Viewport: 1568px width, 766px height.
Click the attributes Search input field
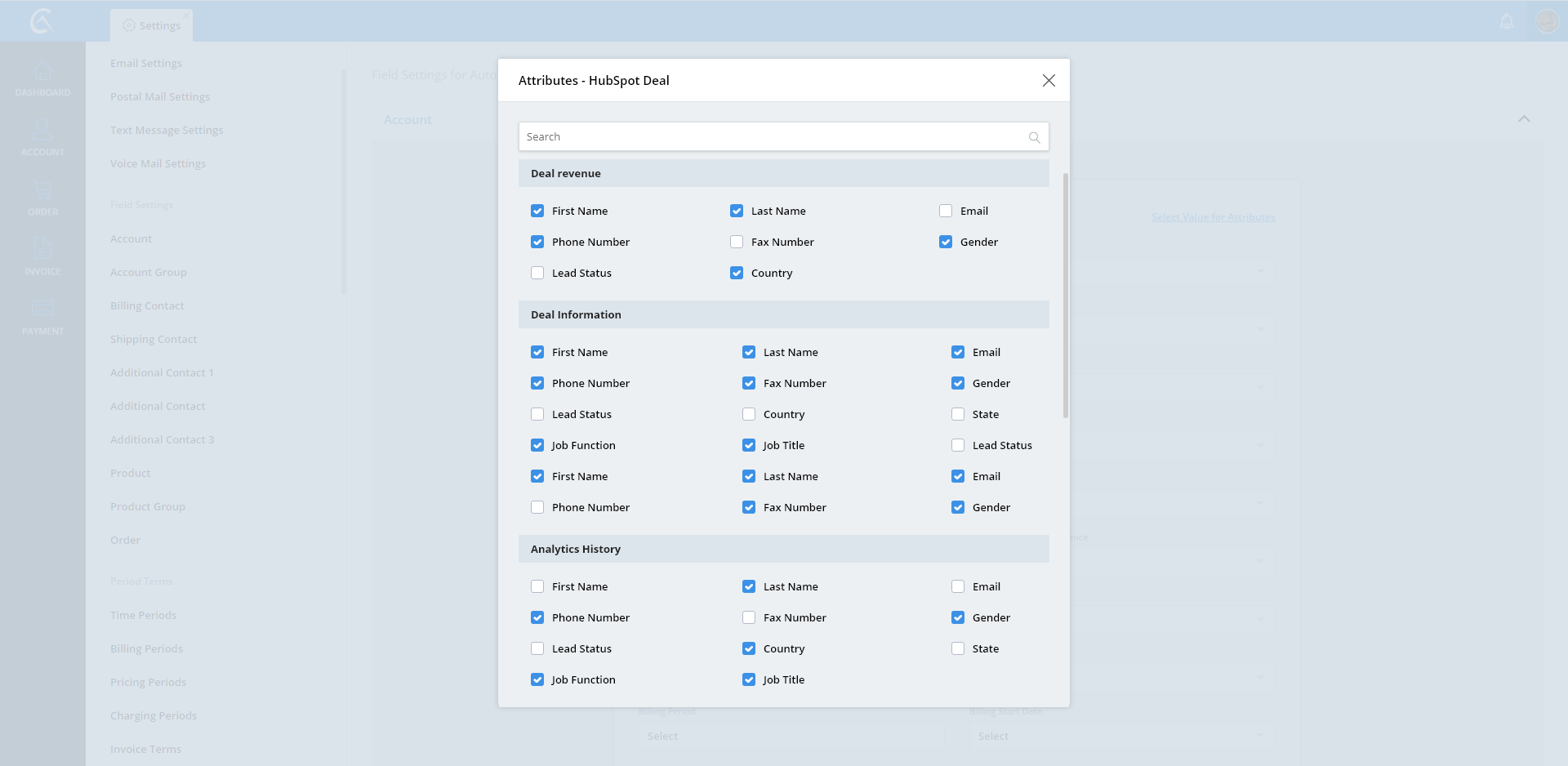pyautogui.click(x=772, y=136)
